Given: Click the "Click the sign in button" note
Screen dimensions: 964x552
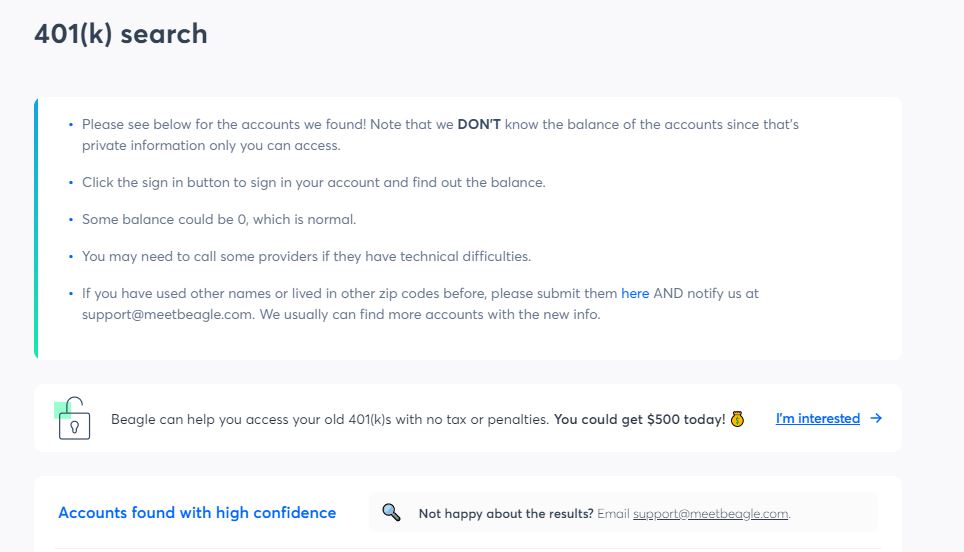Looking at the screenshot, I should pos(313,183).
